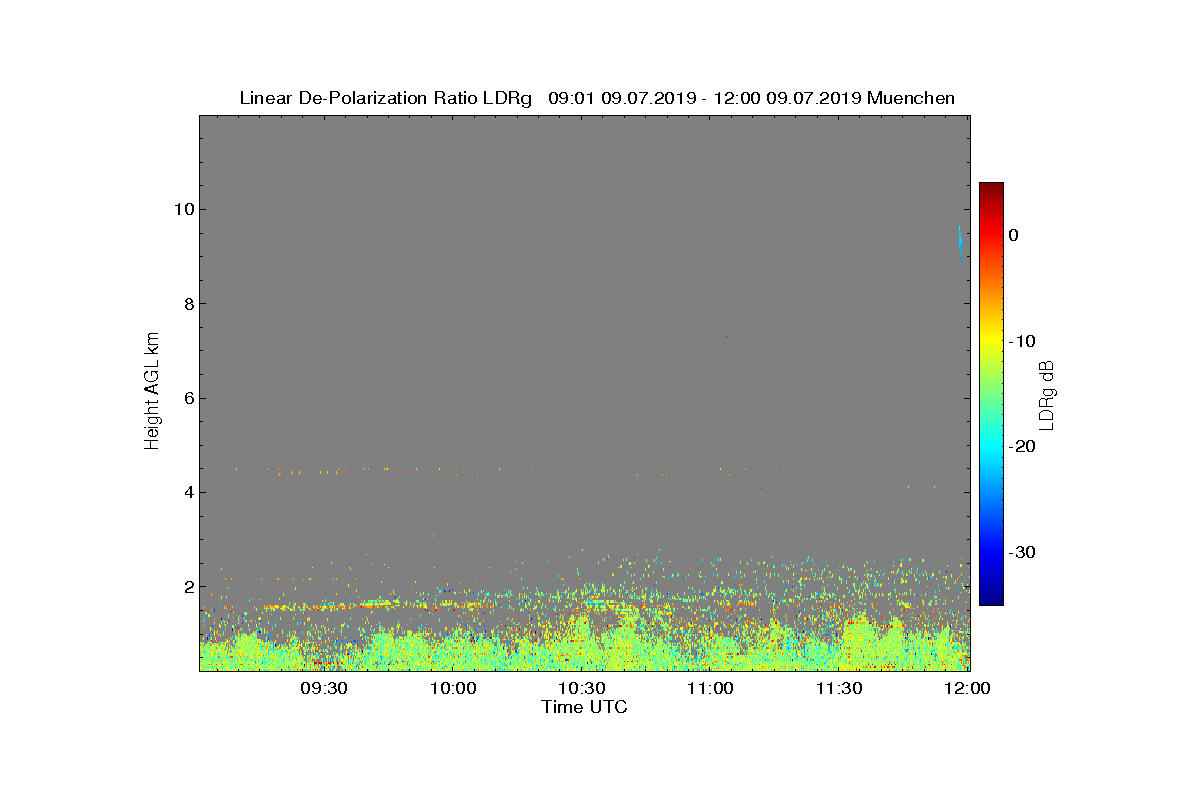This screenshot has width=1200, height=800.
Task: Click the dark red top of colorbar
Action: (991, 188)
